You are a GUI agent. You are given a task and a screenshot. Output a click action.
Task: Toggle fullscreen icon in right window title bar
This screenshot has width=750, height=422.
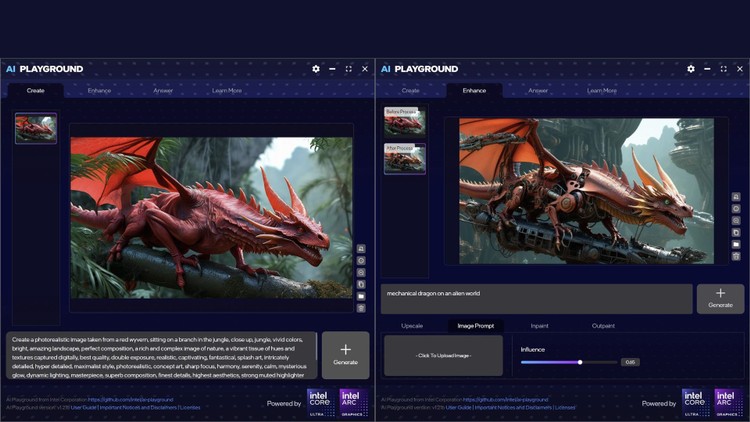click(x=724, y=69)
